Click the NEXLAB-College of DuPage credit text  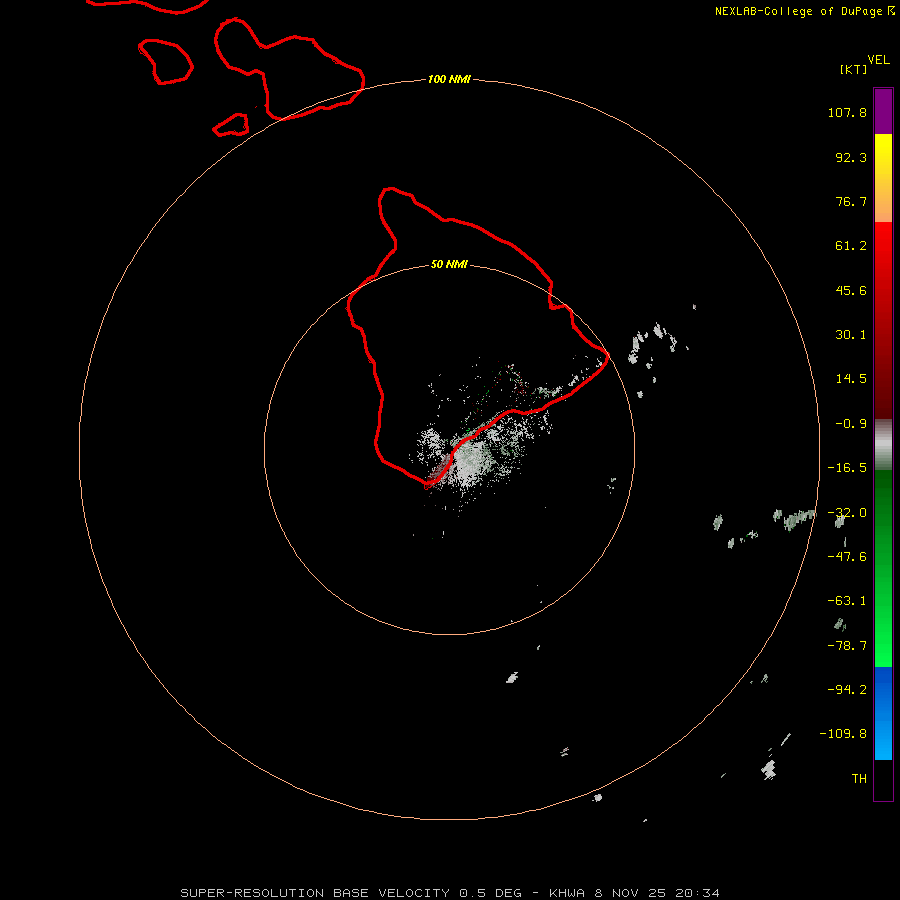coord(798,11)
